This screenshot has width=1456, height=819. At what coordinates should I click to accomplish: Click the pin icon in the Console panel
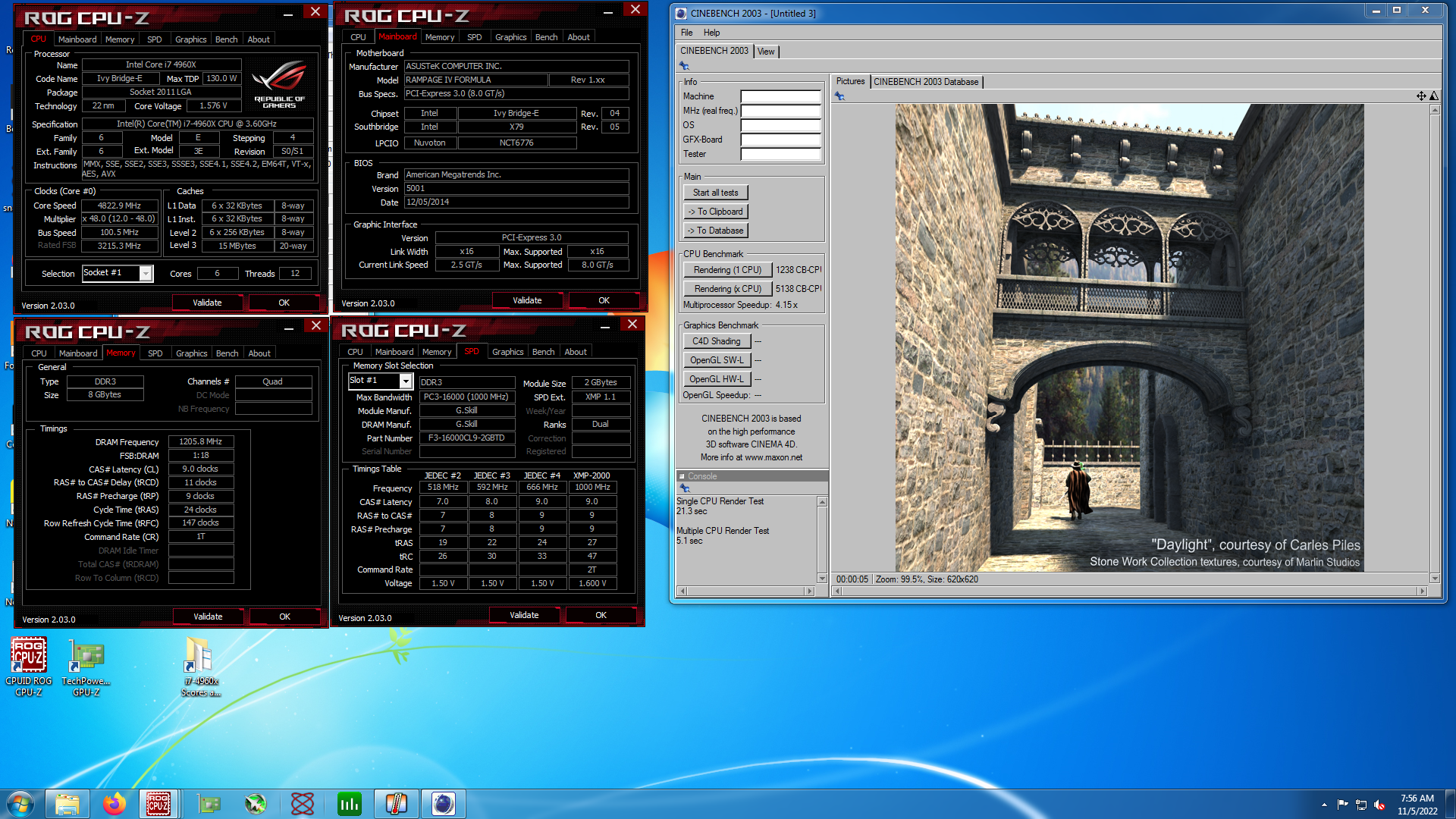(685, 488)
